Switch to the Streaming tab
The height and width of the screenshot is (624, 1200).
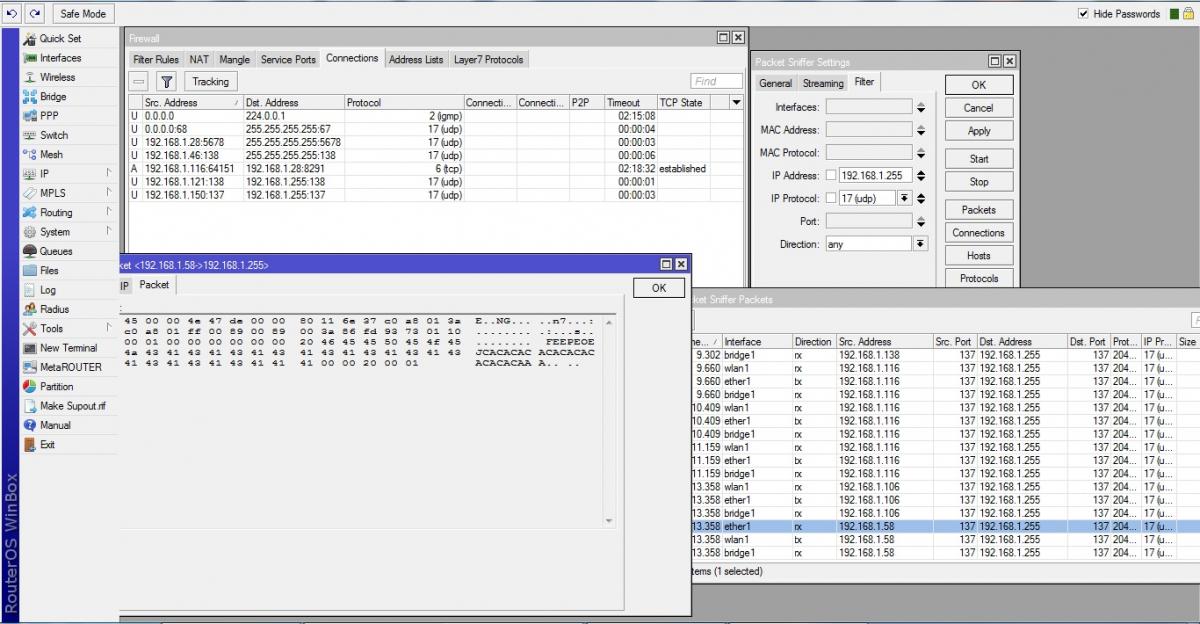823,84
